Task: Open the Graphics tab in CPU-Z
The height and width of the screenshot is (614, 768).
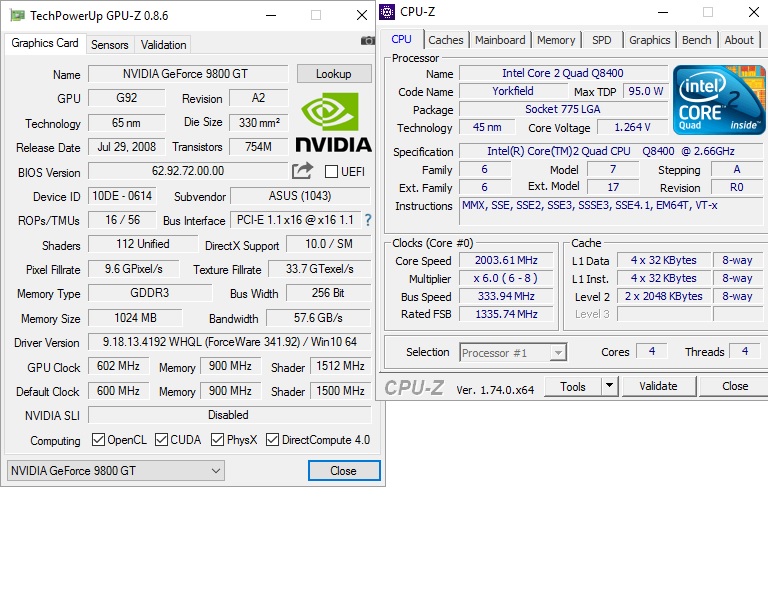Action: pos(649,40)
